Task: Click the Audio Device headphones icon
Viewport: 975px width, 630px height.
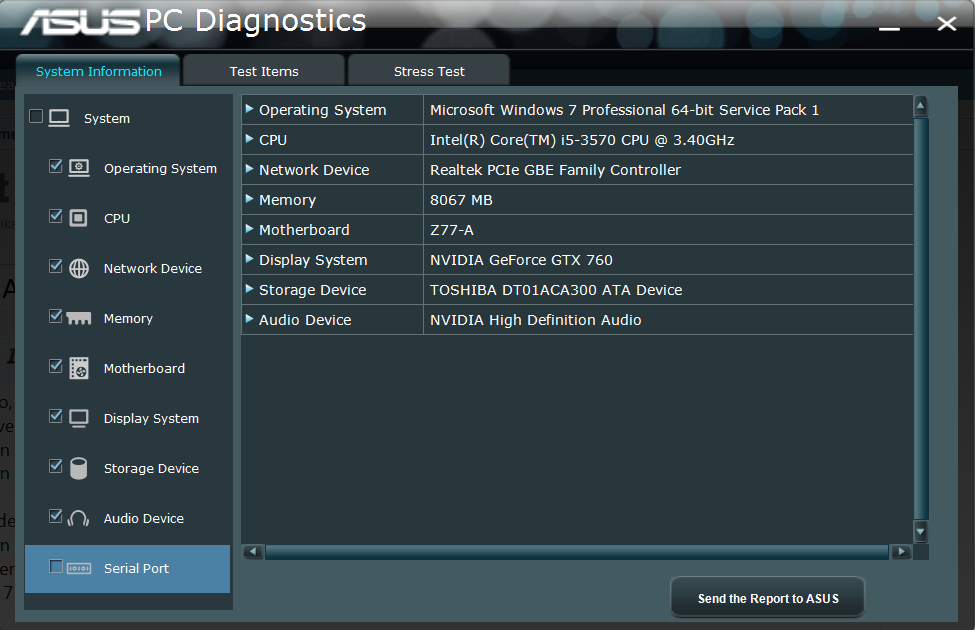Action: tap(78, 518)
